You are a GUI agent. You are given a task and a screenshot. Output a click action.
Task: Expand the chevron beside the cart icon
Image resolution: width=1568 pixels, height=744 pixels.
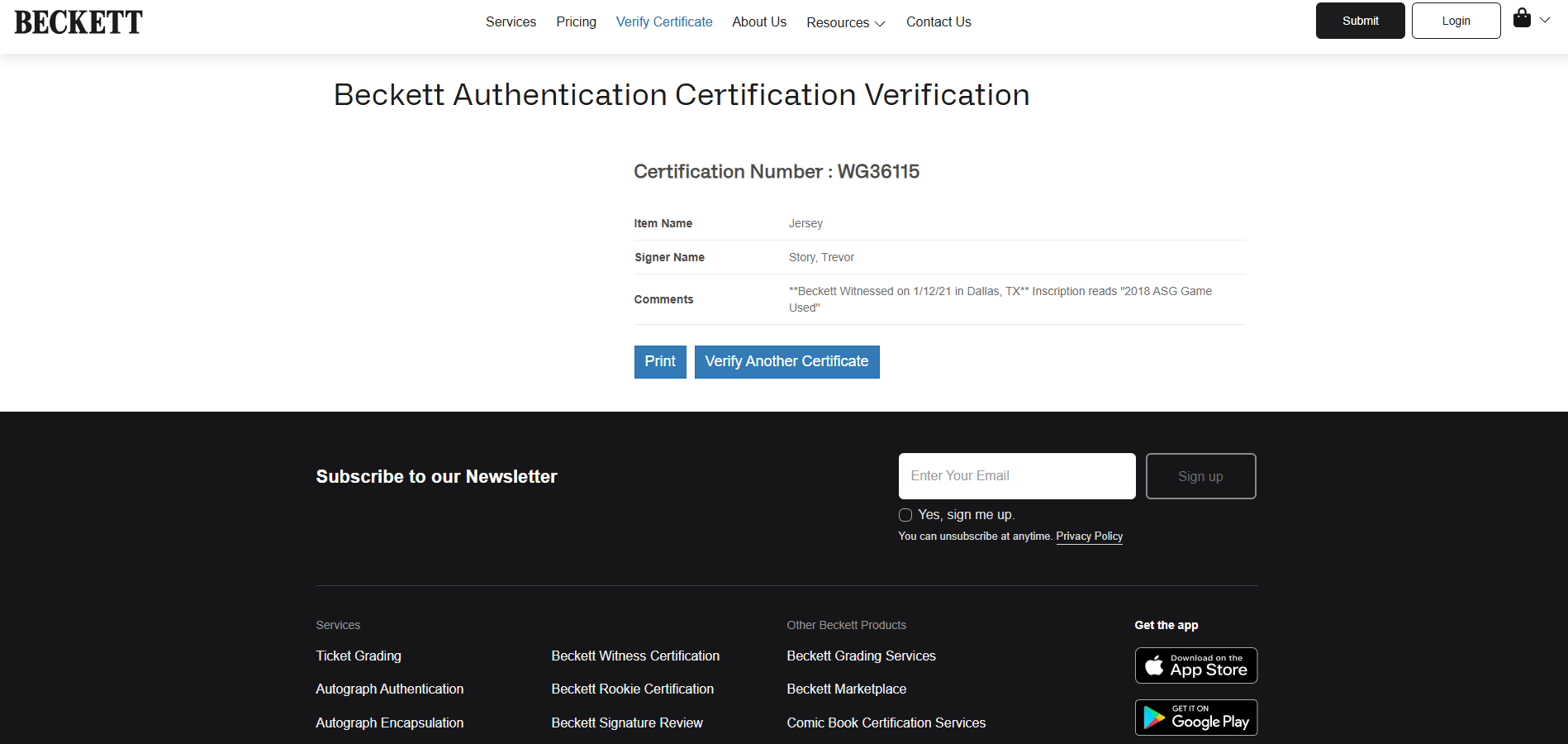point(1545,20)
